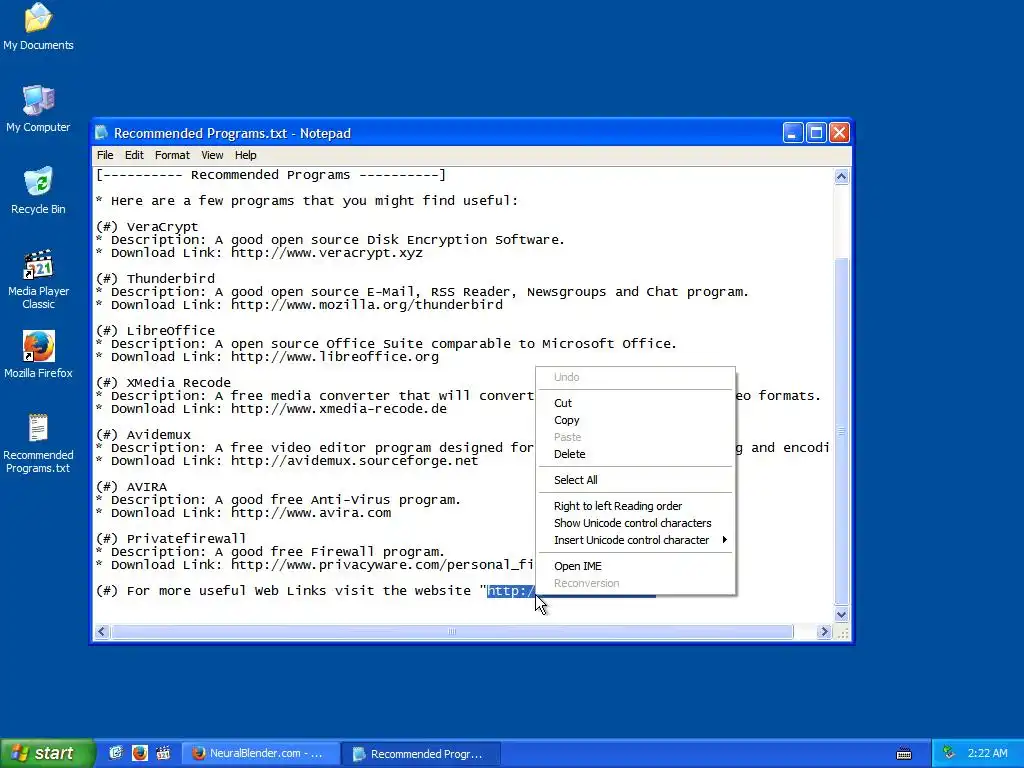Click the vertical scrollbar thumb
Screen dimensions: 1024x768
[841, 431]
